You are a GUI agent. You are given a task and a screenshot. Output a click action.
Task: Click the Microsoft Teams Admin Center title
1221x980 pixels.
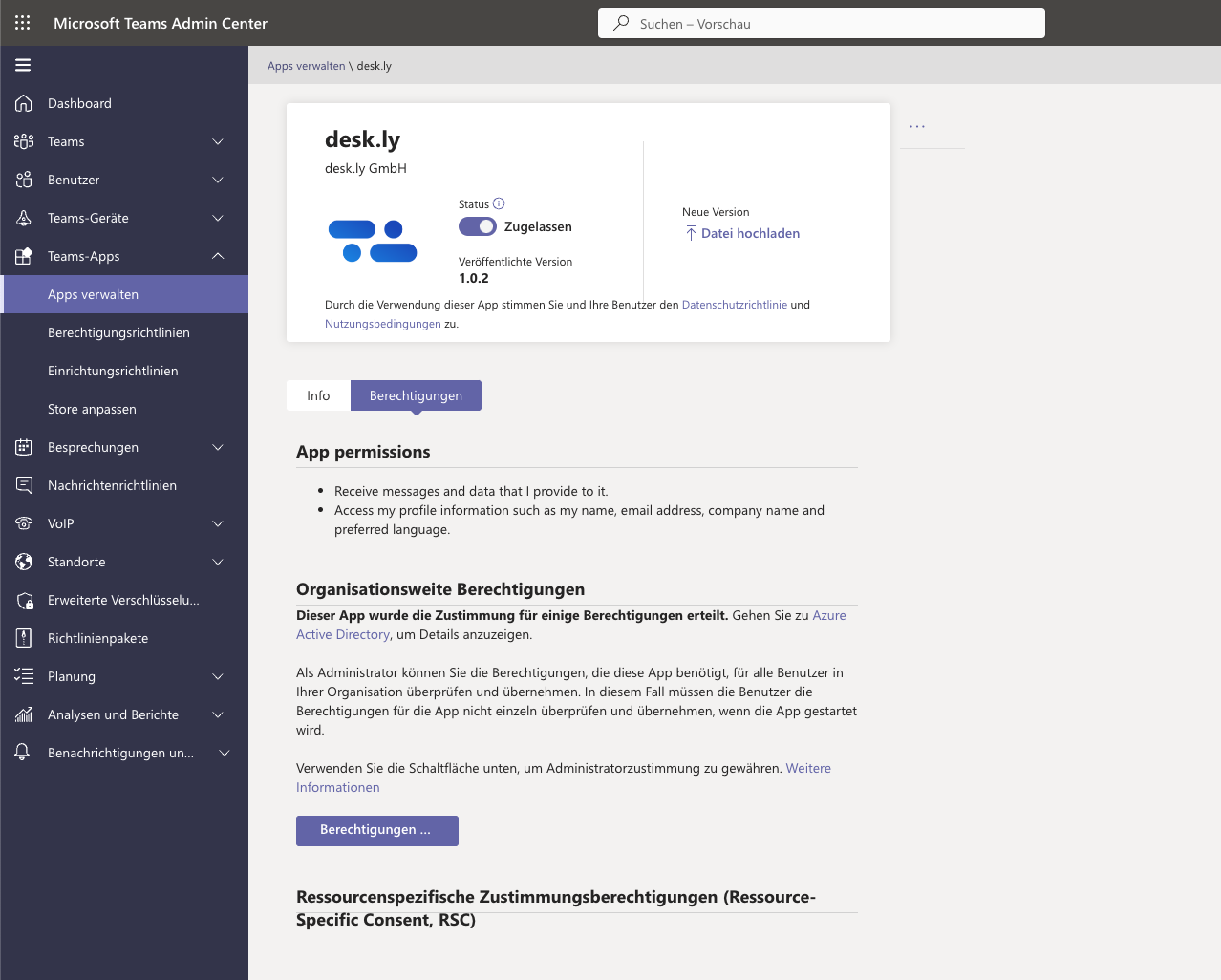(161, 23)
